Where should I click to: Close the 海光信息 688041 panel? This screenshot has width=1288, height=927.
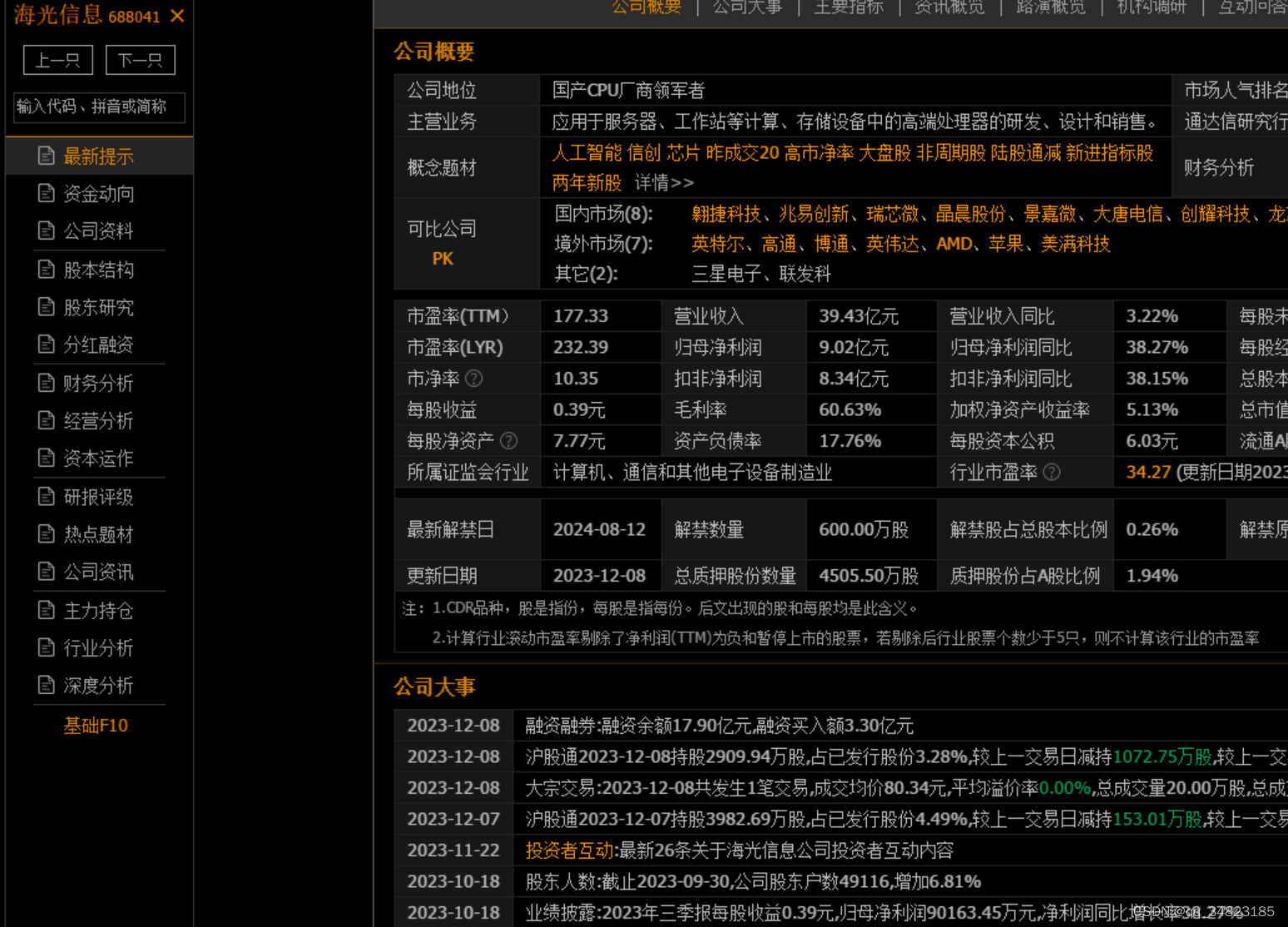click(177, 16)
